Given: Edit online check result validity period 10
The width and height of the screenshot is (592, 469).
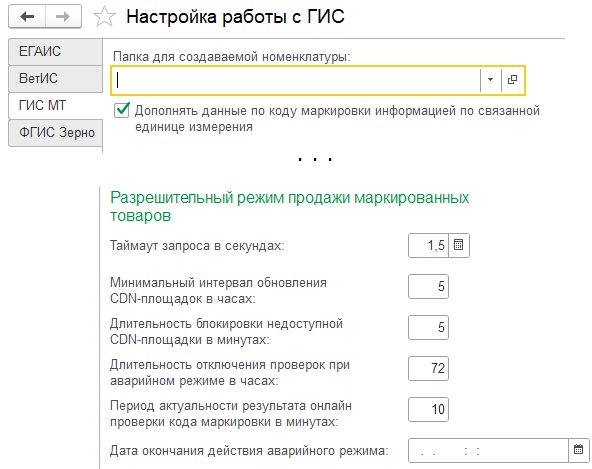Looking at the screenshot, I should 429,409.
